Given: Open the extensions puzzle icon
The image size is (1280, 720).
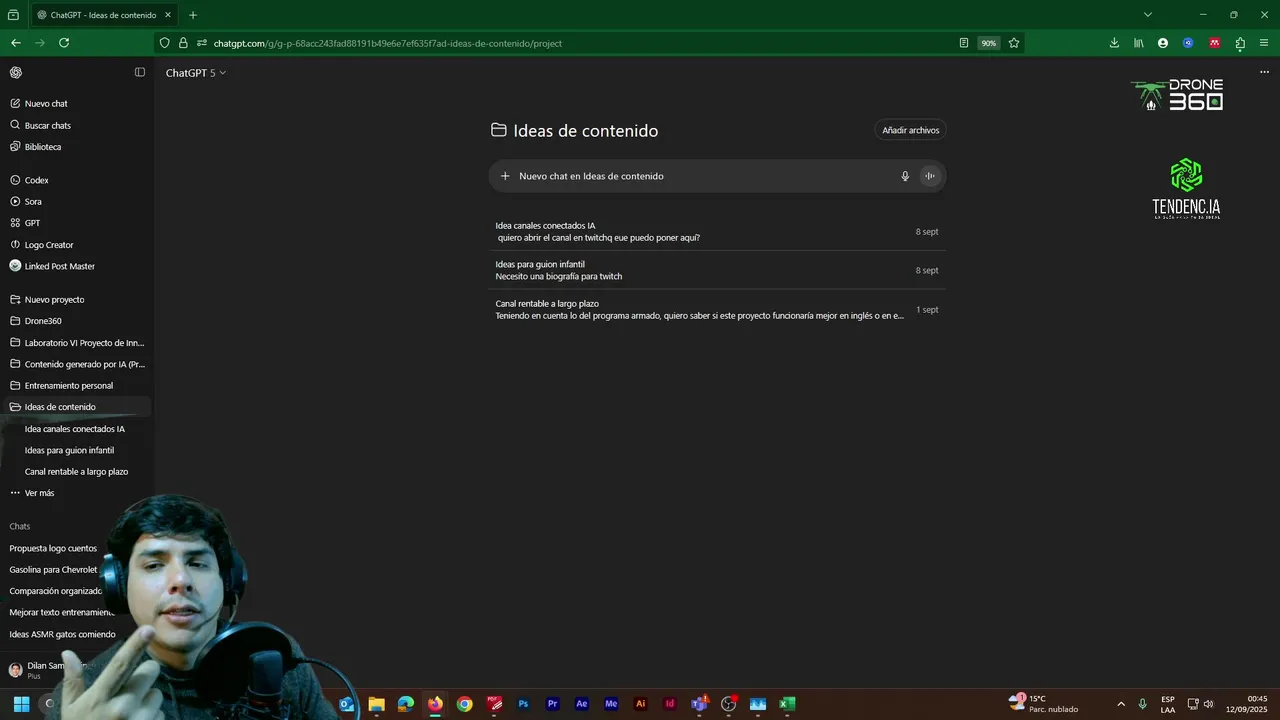Looking at the screenshot, I should click(x=1240, y=43).
